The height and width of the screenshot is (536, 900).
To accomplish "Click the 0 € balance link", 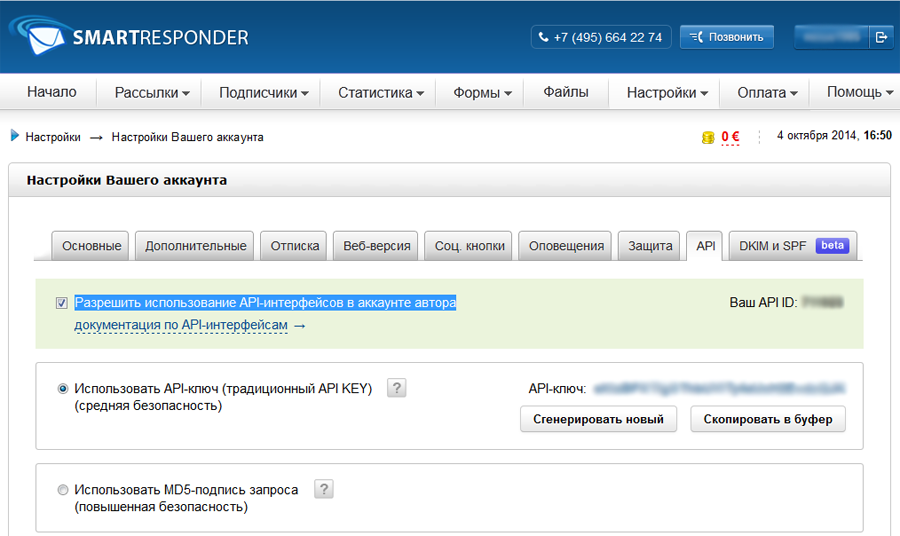I will (x=730, y=137).
